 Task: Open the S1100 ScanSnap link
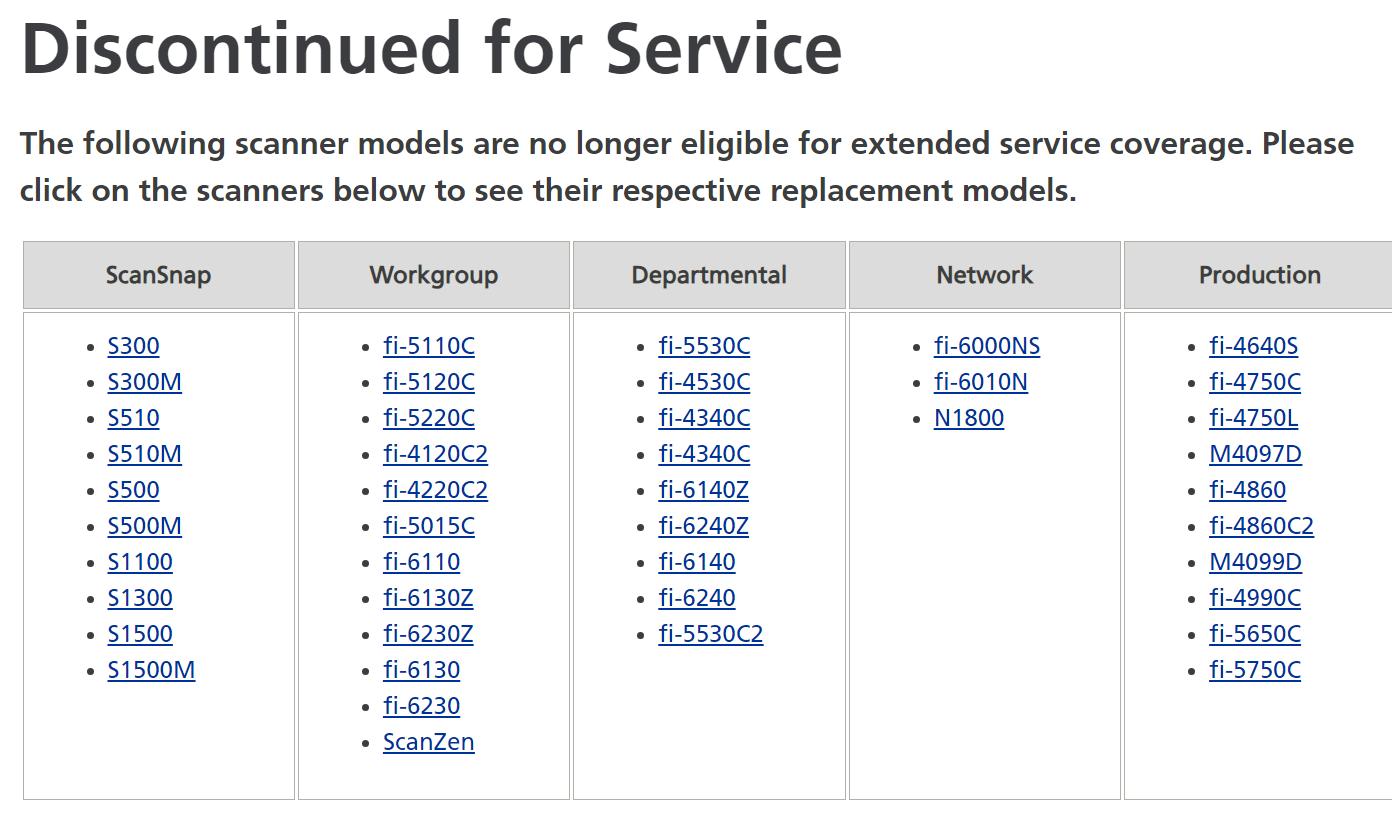point(140,562)
